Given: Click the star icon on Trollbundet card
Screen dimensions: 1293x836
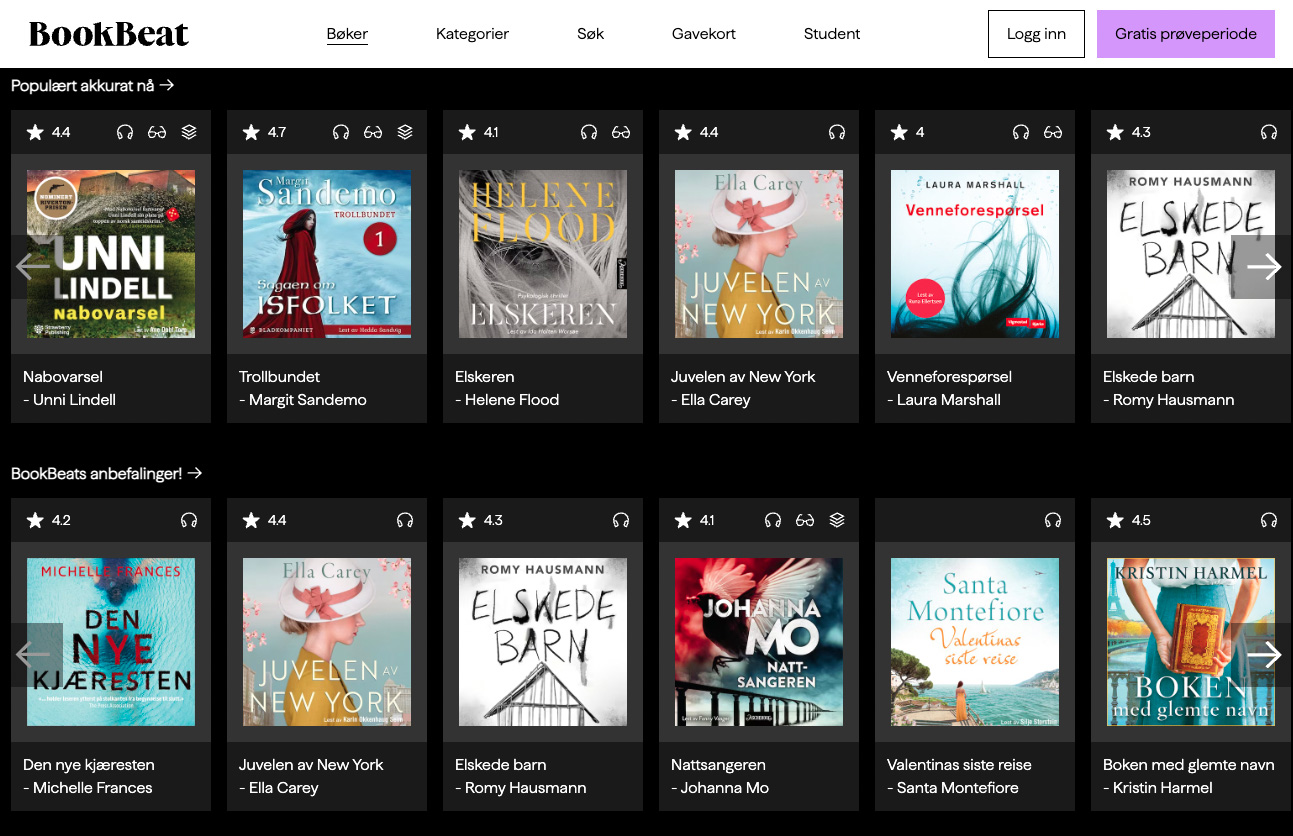Looking at the screenshot, I should [251, 132].
